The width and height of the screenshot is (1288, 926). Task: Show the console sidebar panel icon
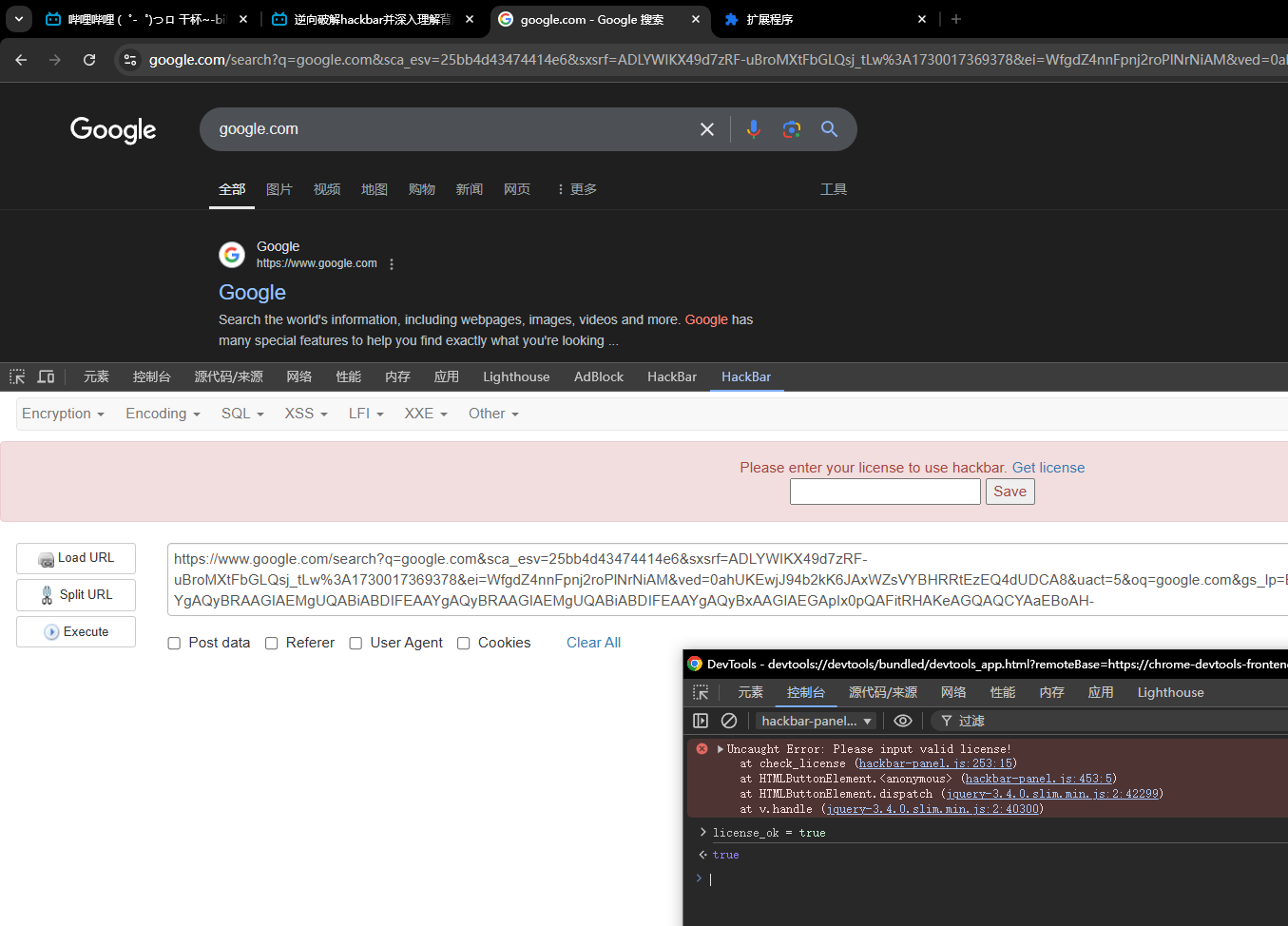(701, 721)
